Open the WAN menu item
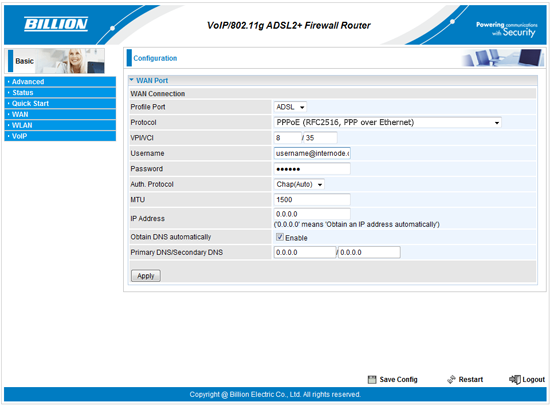The width and height of the screenshot is (550, 406). (60, 114)
